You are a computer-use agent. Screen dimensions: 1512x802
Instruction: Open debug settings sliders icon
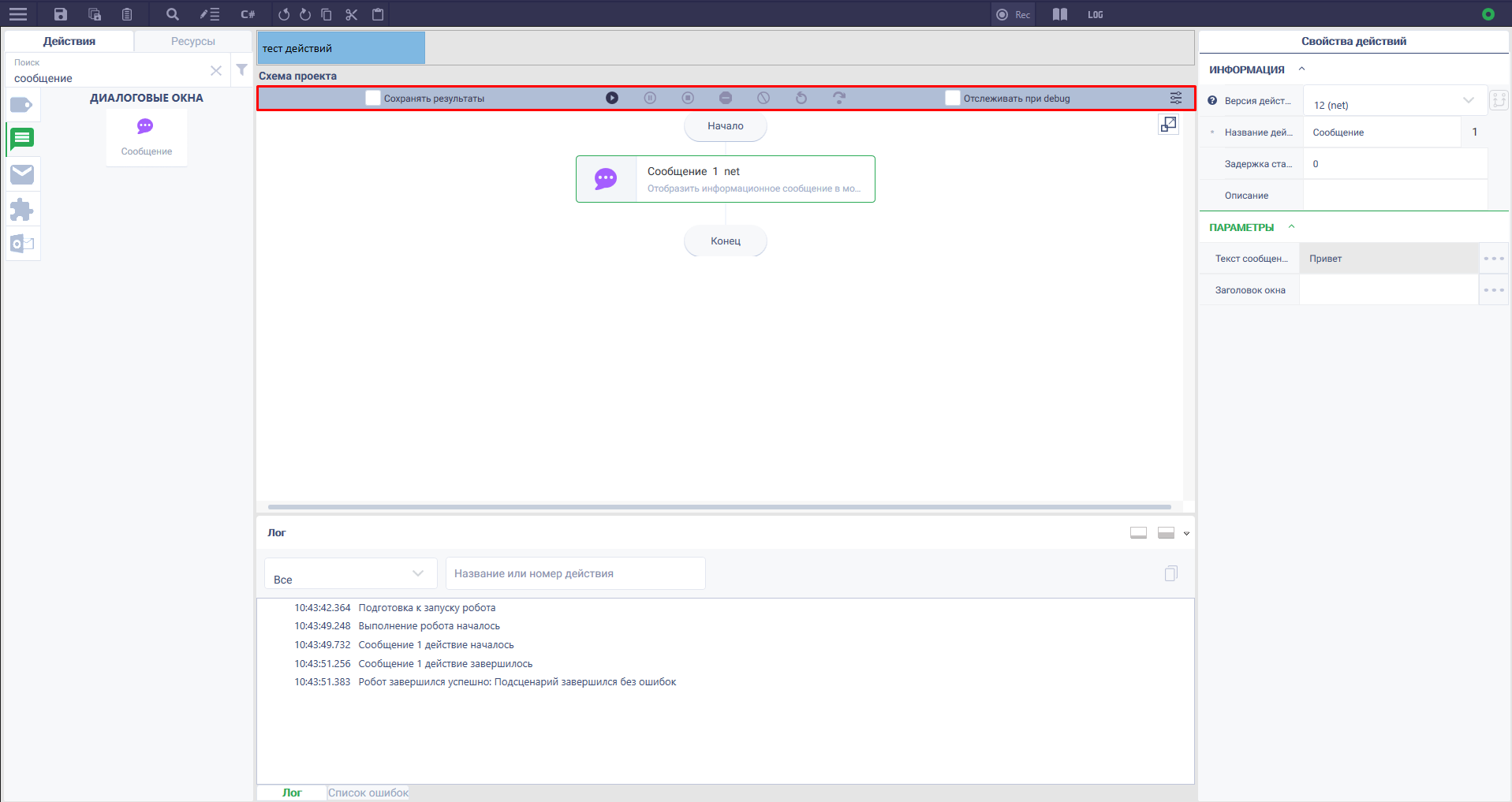pos(1176,98)
